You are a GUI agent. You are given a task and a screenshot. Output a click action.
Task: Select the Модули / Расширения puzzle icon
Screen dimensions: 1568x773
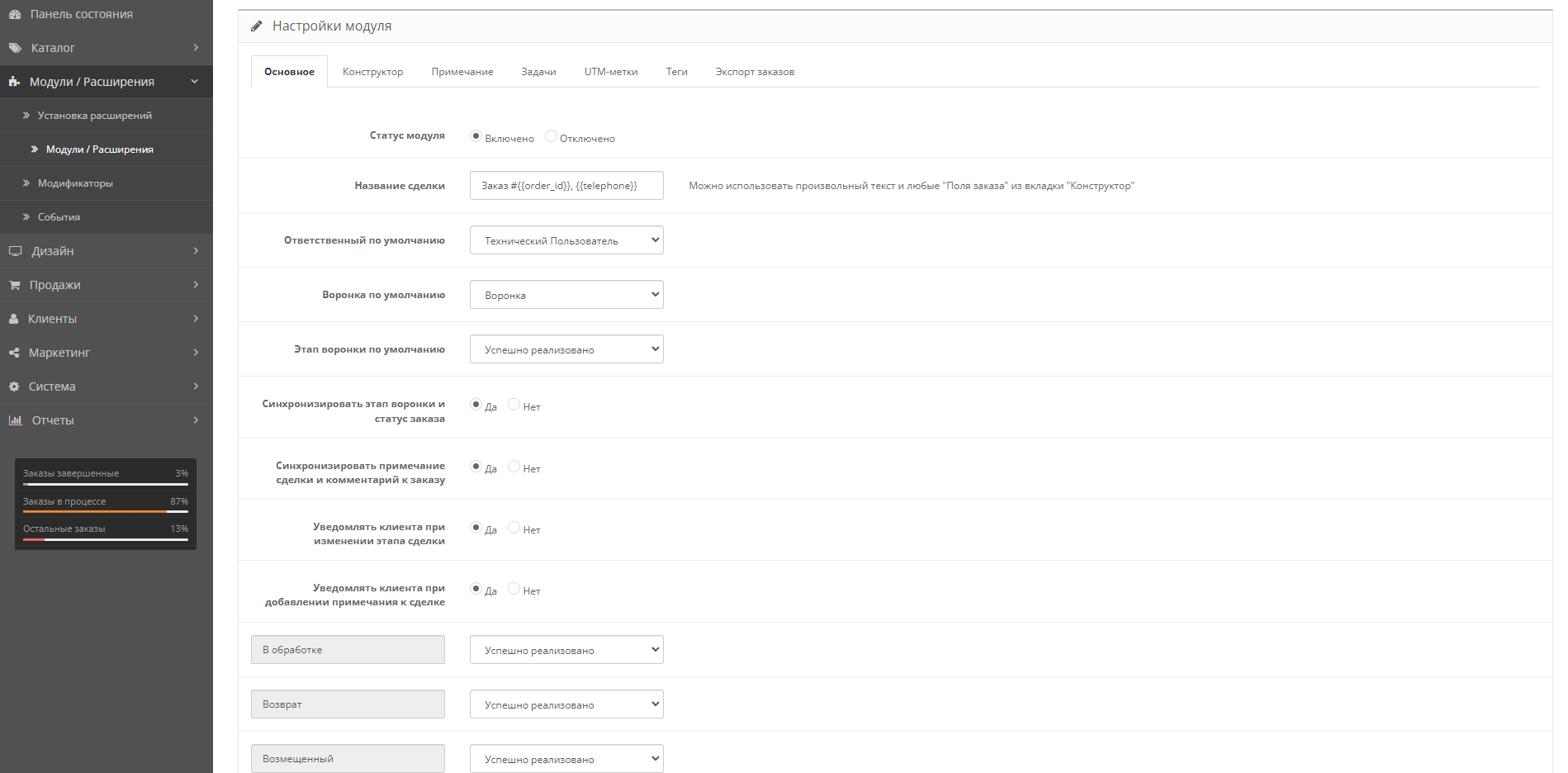pyautogui.click(x=13, y=82)
